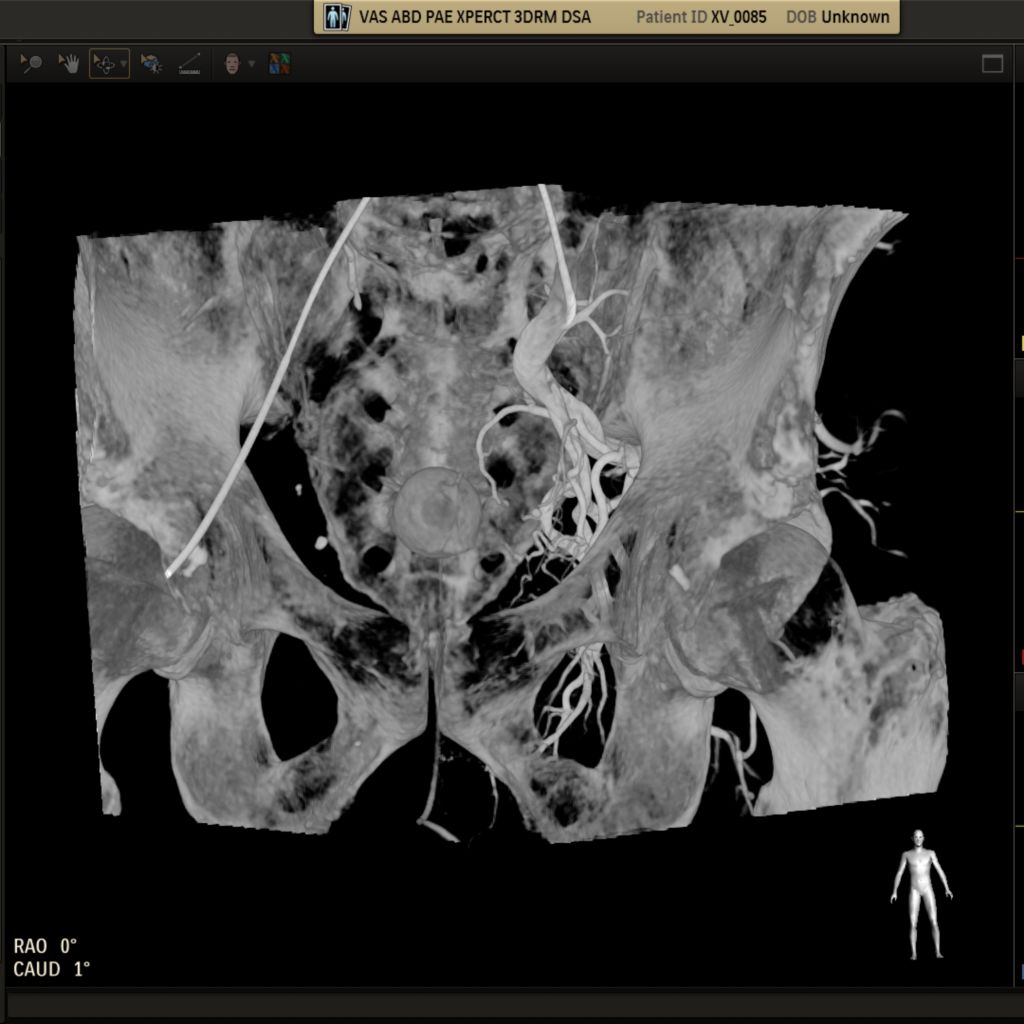Viewport: 1024px width, 1024px height.
Task: Expand the orientation preset dropdown arrow
Action: point(251,64)
